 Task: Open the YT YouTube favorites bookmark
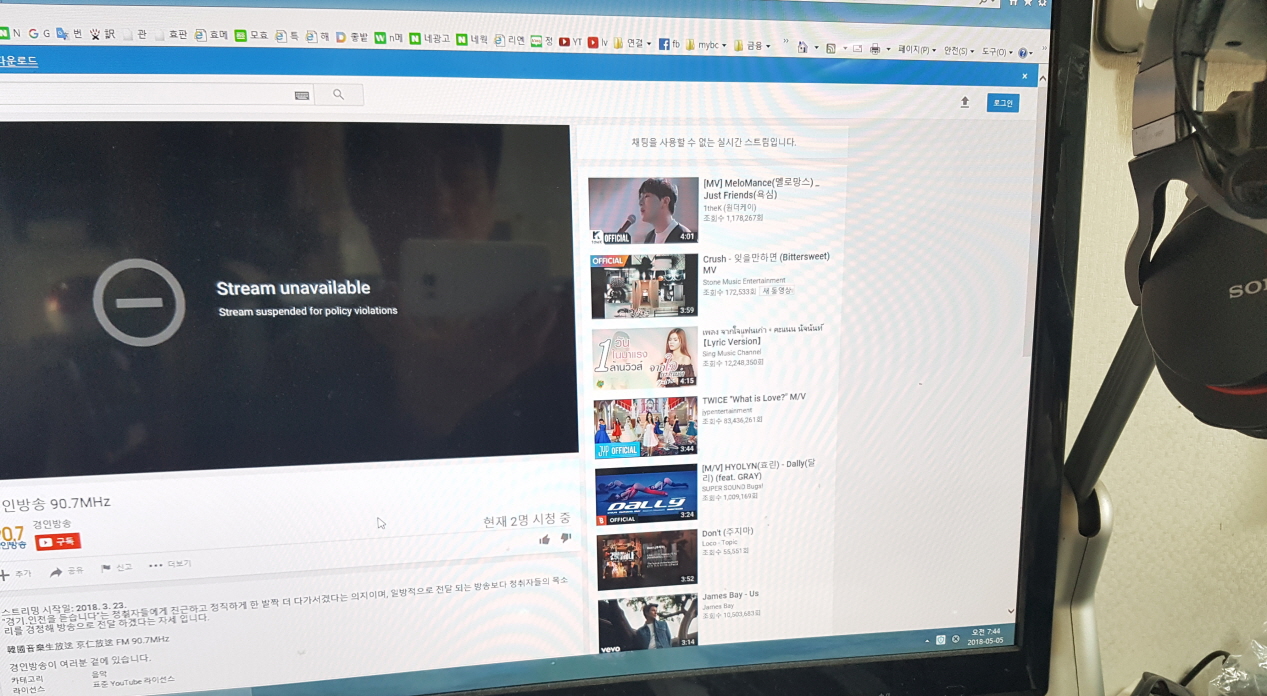pyautogui.click(x=570, y=42)
